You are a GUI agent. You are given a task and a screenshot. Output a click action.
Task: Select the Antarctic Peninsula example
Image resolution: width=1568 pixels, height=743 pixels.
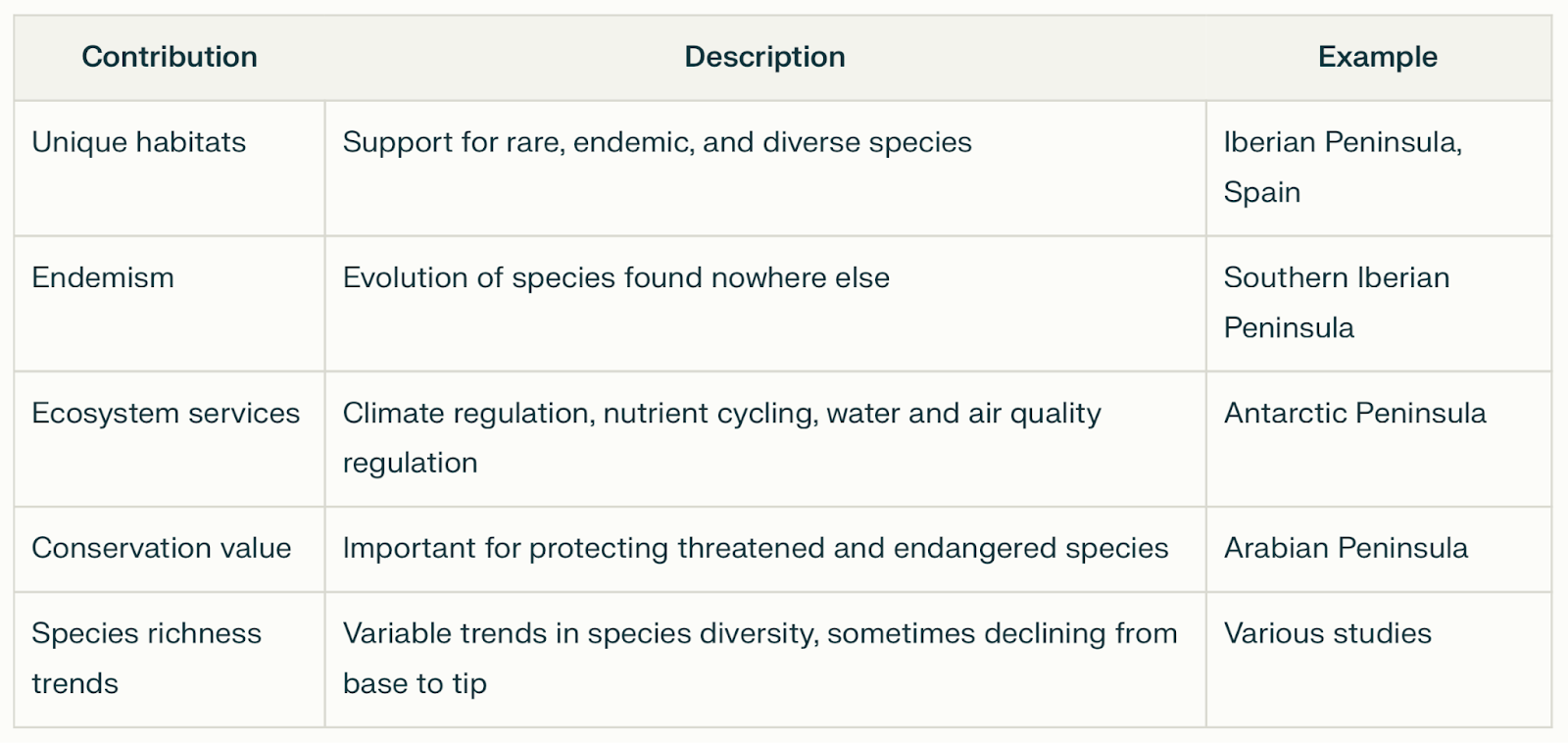[1355, 413]
